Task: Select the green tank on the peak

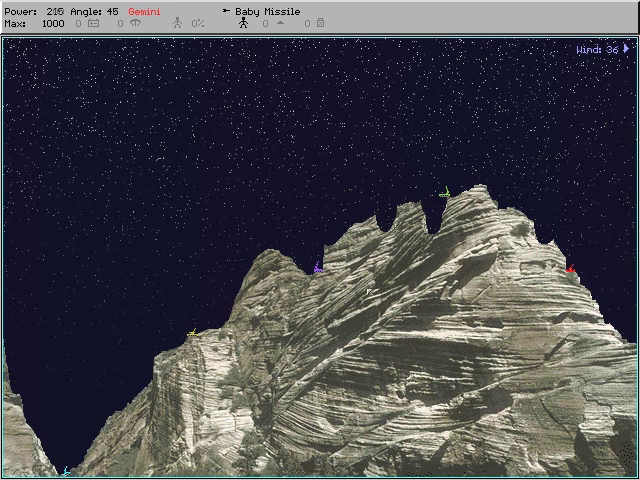Action: [x=445, y=191]
